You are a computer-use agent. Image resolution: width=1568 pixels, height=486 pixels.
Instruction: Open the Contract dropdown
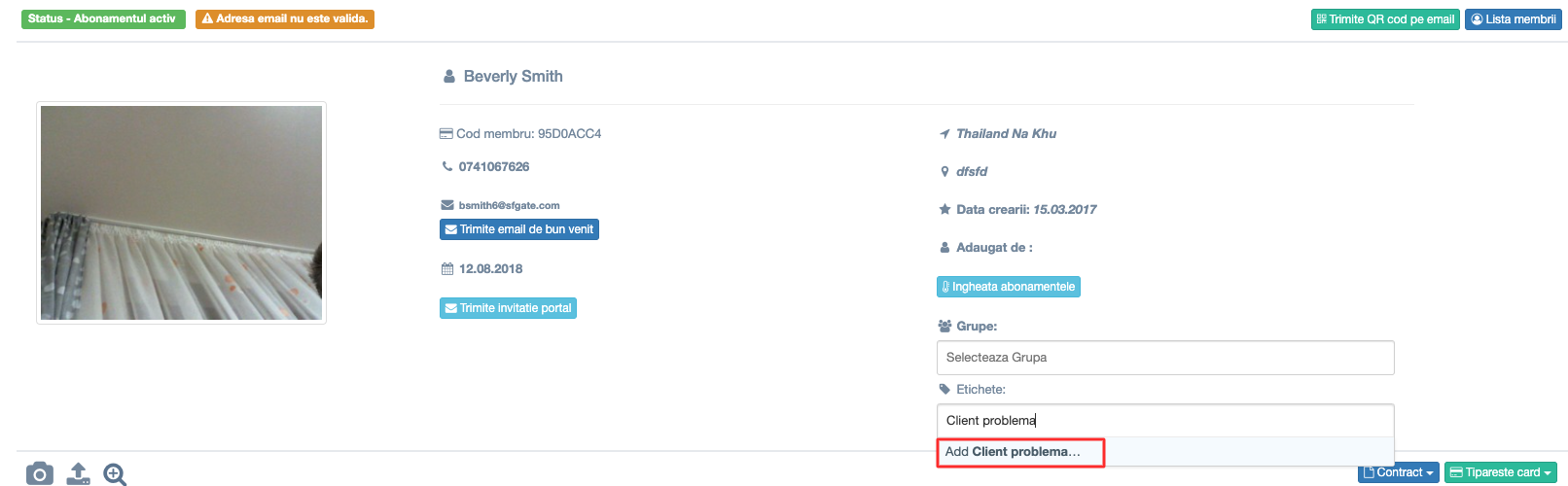click(x=1398, y=472)
